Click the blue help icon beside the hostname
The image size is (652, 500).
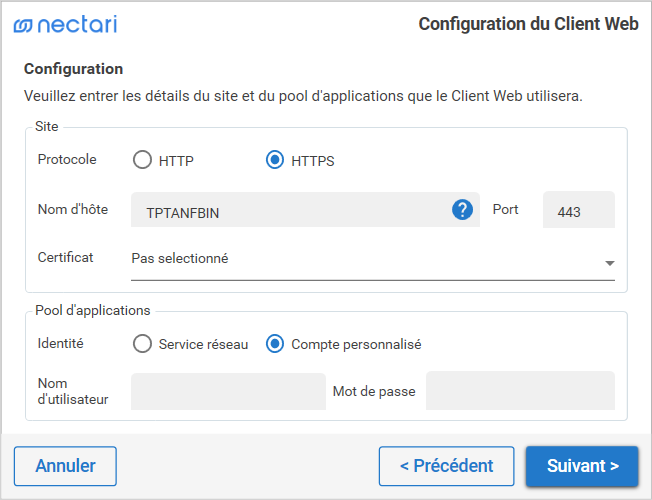461,210
